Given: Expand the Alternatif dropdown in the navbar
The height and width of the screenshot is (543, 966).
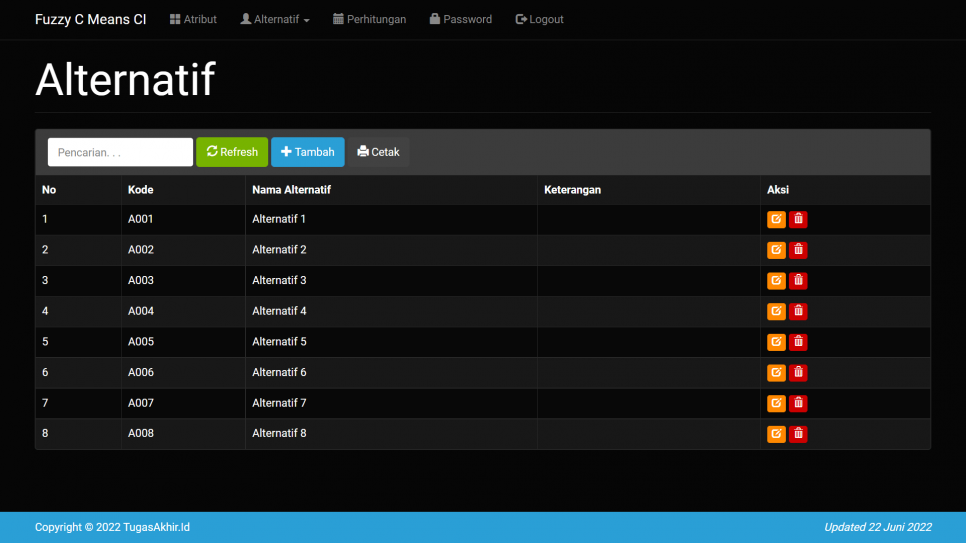Looking at the screenshot, I should 275,19.
